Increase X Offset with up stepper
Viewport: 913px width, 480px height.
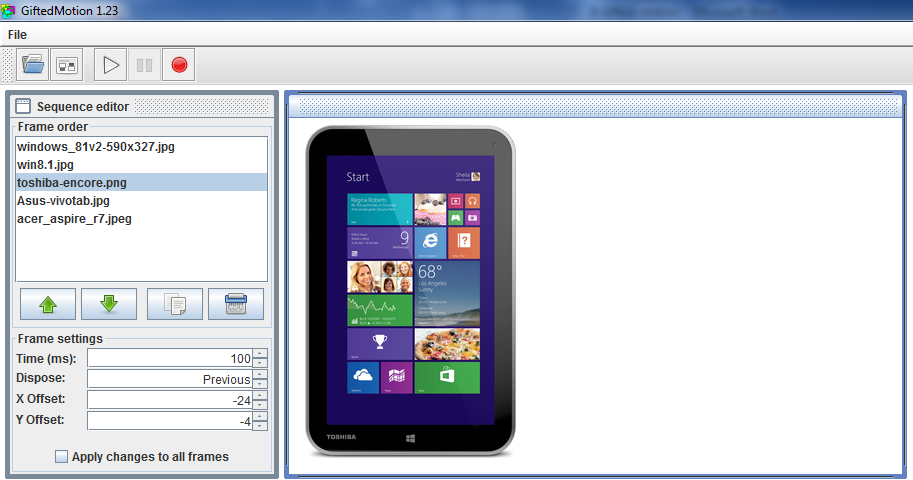260,396
